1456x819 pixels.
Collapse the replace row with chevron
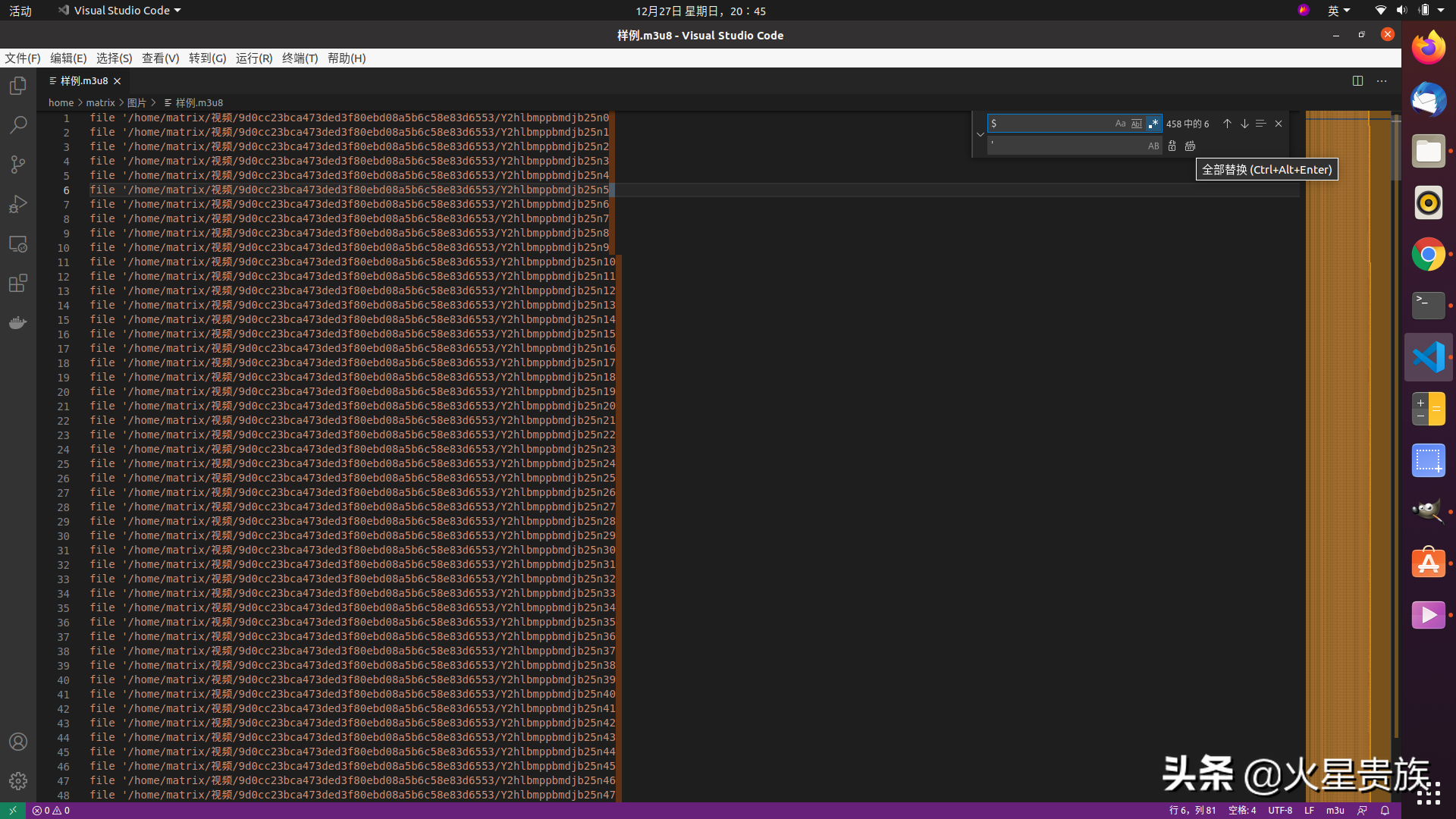[x=981, y=134]
